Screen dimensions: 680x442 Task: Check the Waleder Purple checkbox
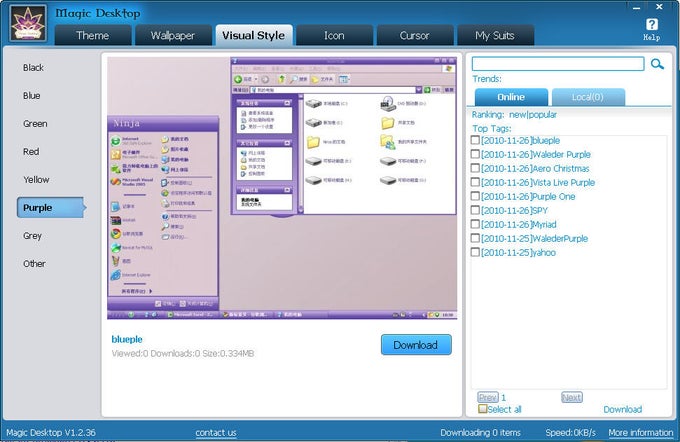(475, 154)
